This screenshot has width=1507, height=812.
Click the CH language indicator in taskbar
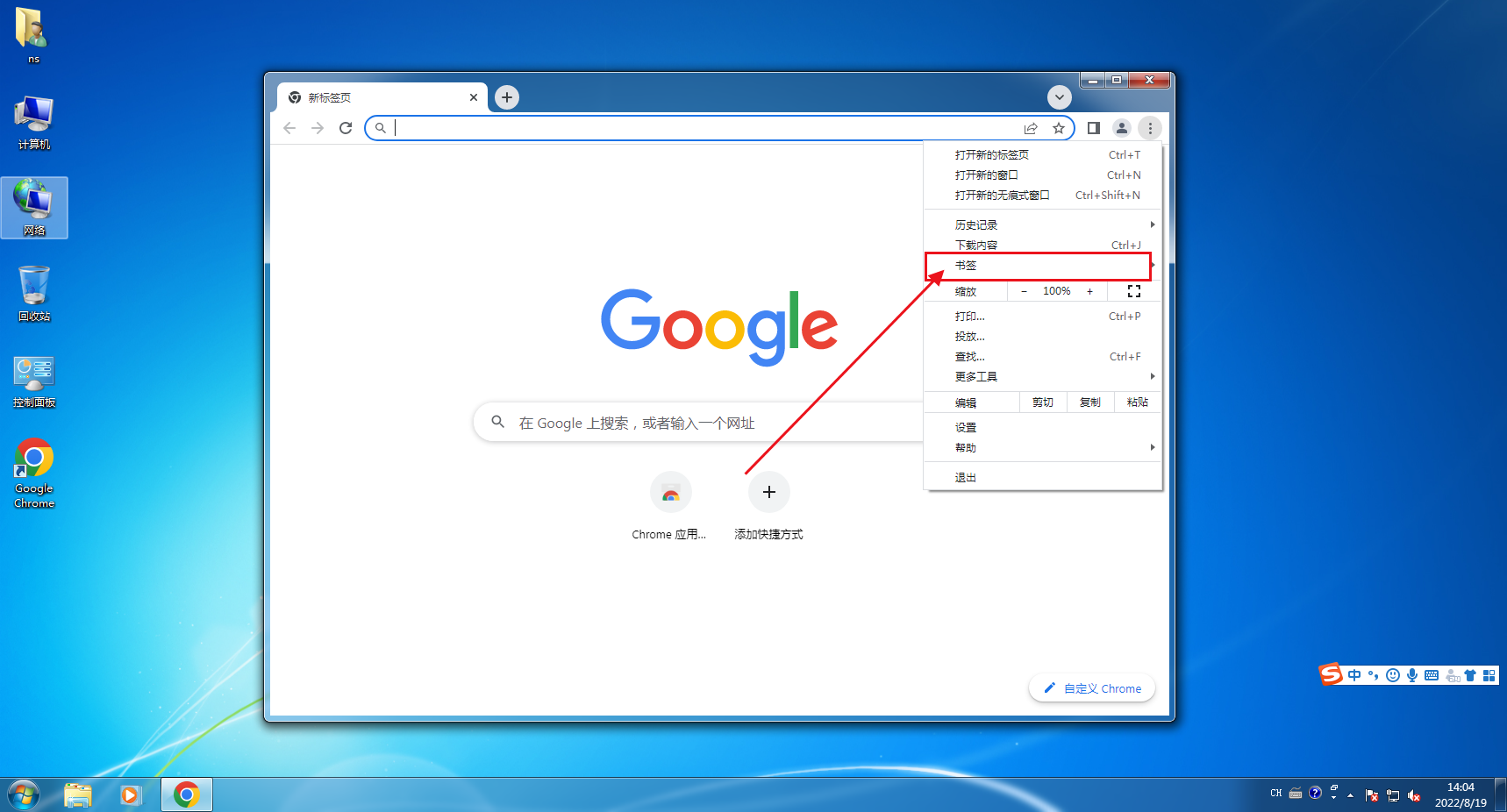pyautogui.click(x=1276, y=794)
